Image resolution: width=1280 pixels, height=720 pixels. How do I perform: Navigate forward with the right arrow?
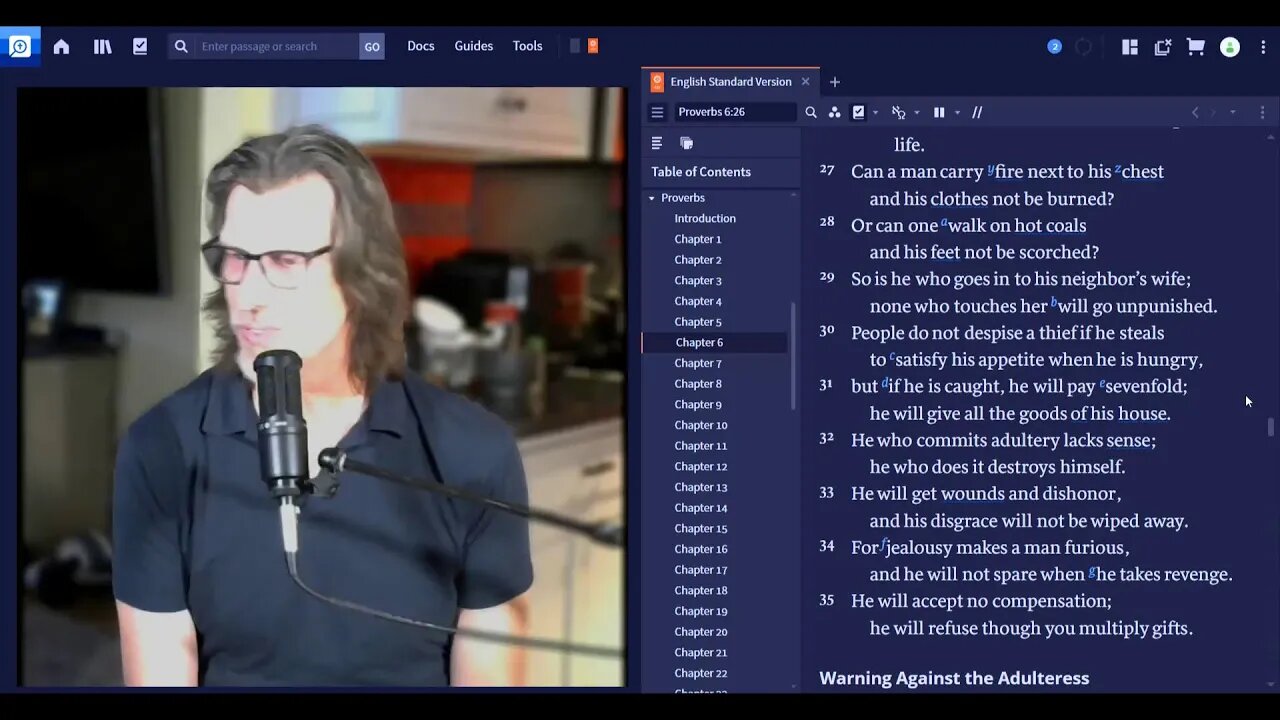pos(1213,112)
